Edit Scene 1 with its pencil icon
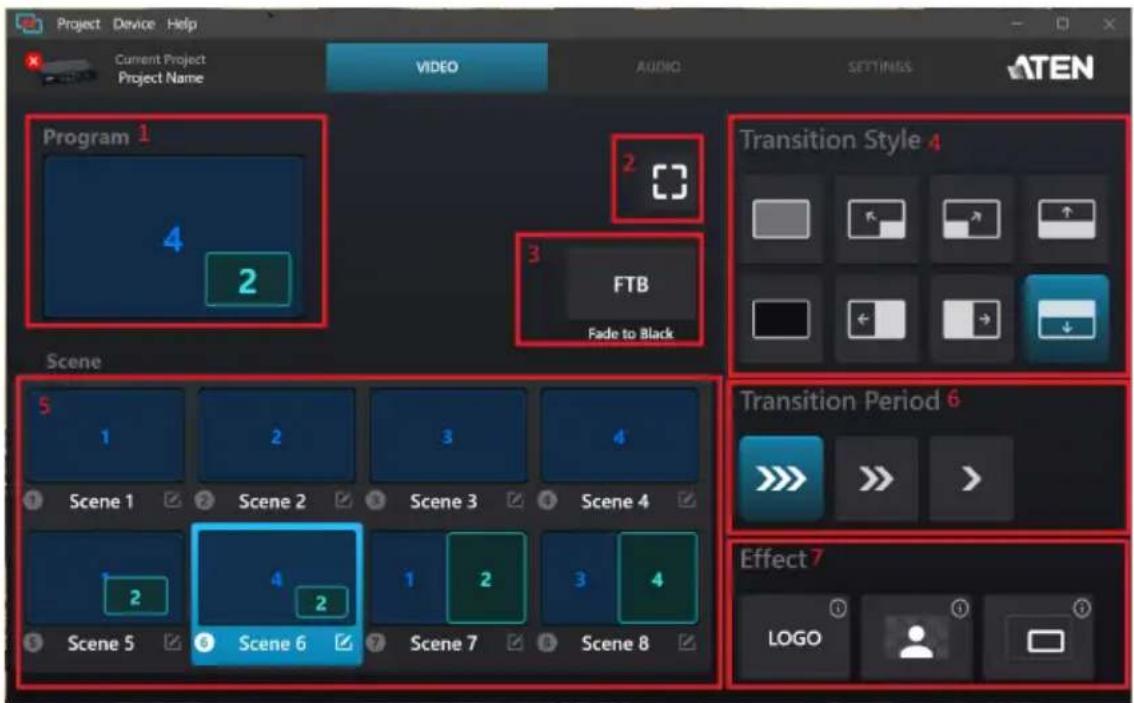 172,500
